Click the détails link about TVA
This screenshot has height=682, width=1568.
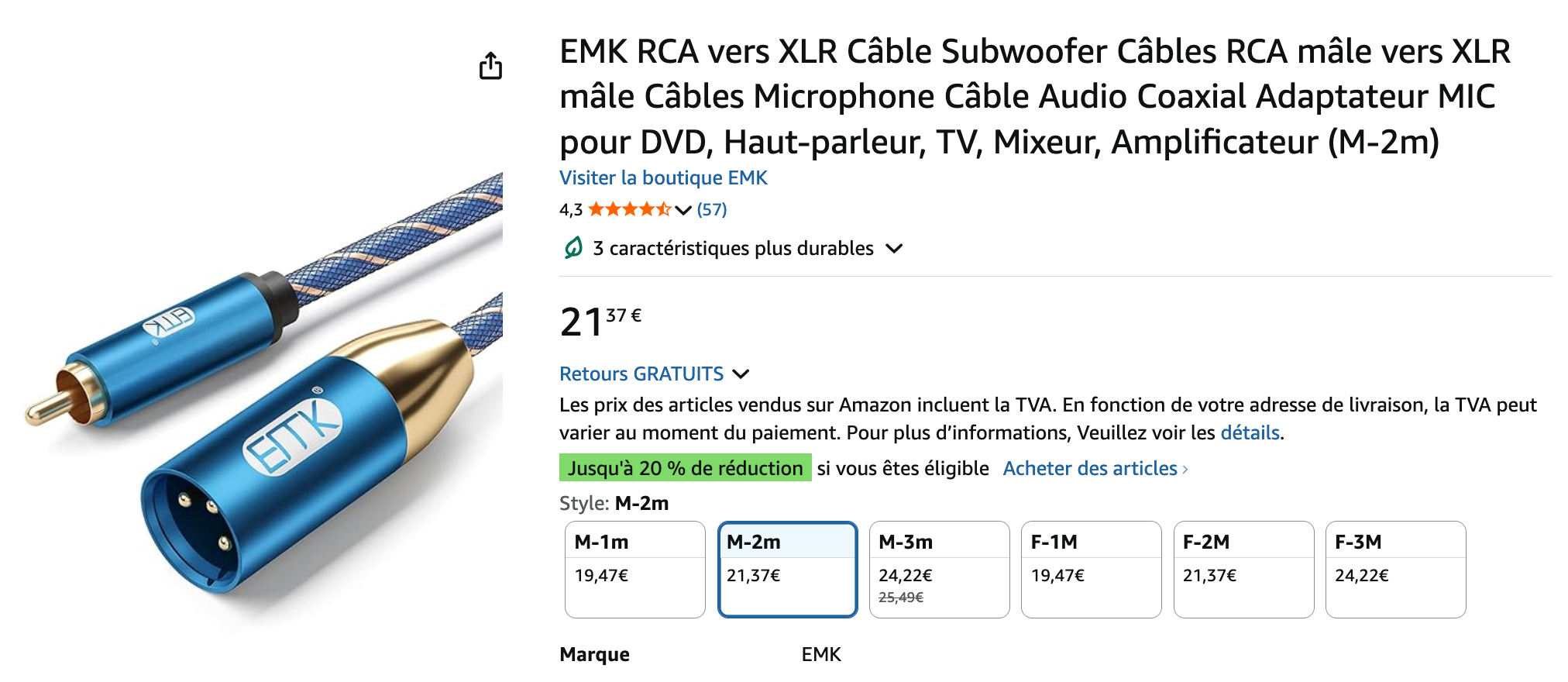pos(1250,432)
